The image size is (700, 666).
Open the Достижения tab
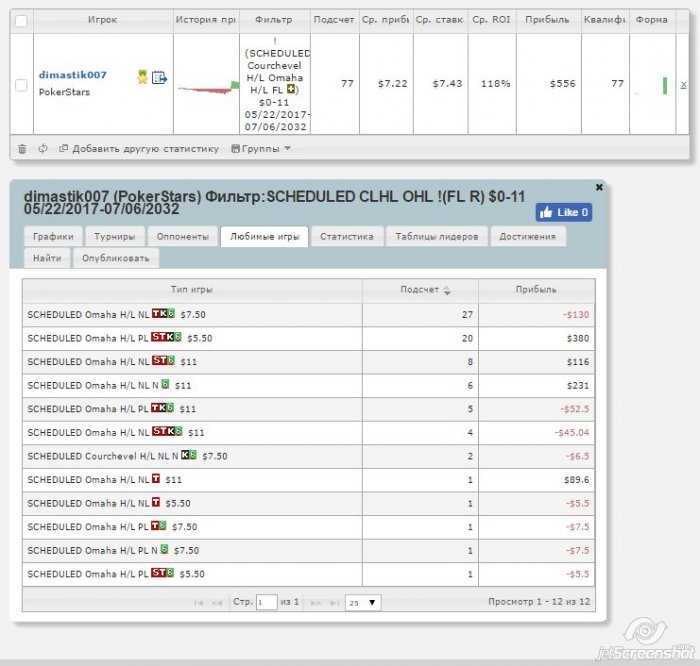point(528,237)
